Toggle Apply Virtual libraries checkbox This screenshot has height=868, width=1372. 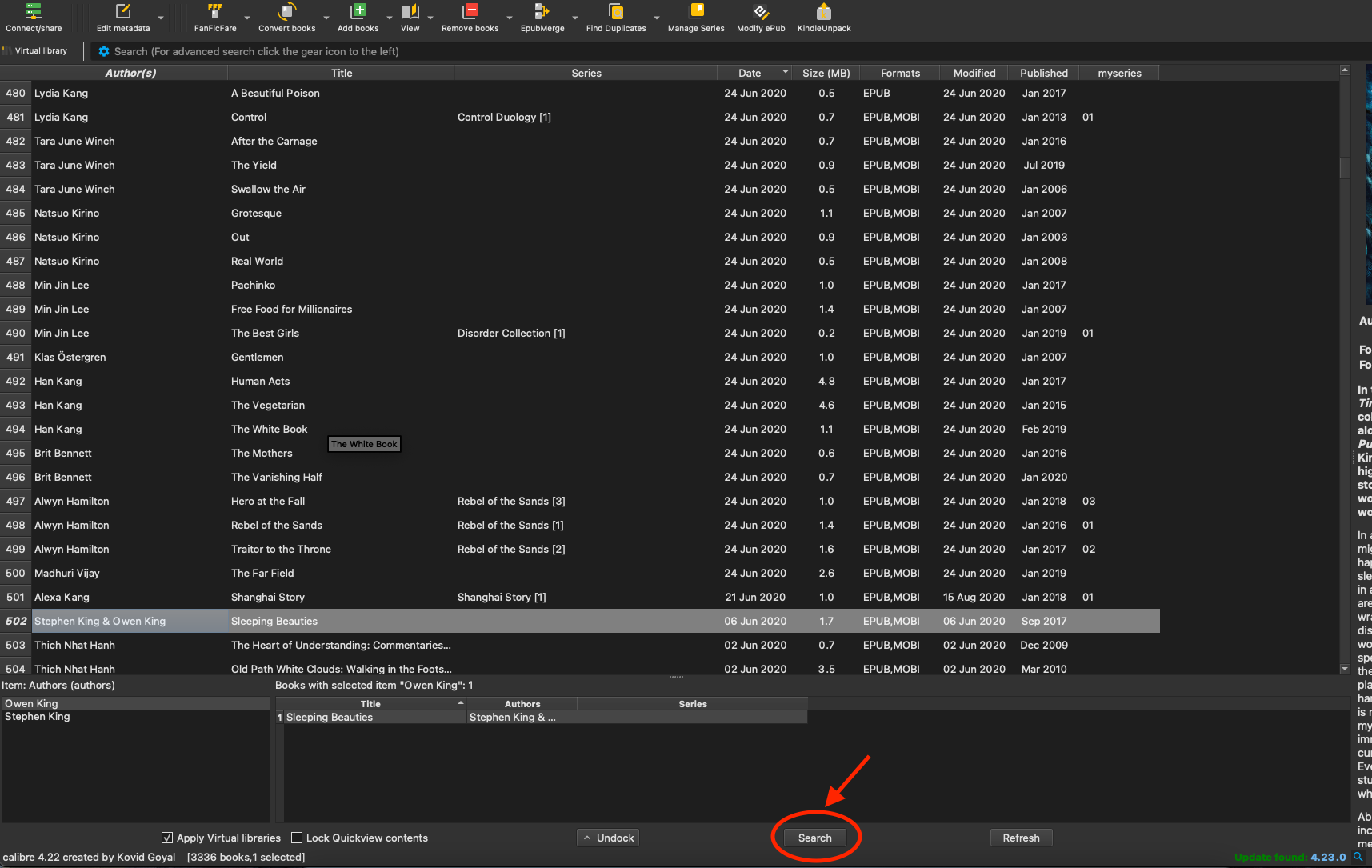(167, 838)
